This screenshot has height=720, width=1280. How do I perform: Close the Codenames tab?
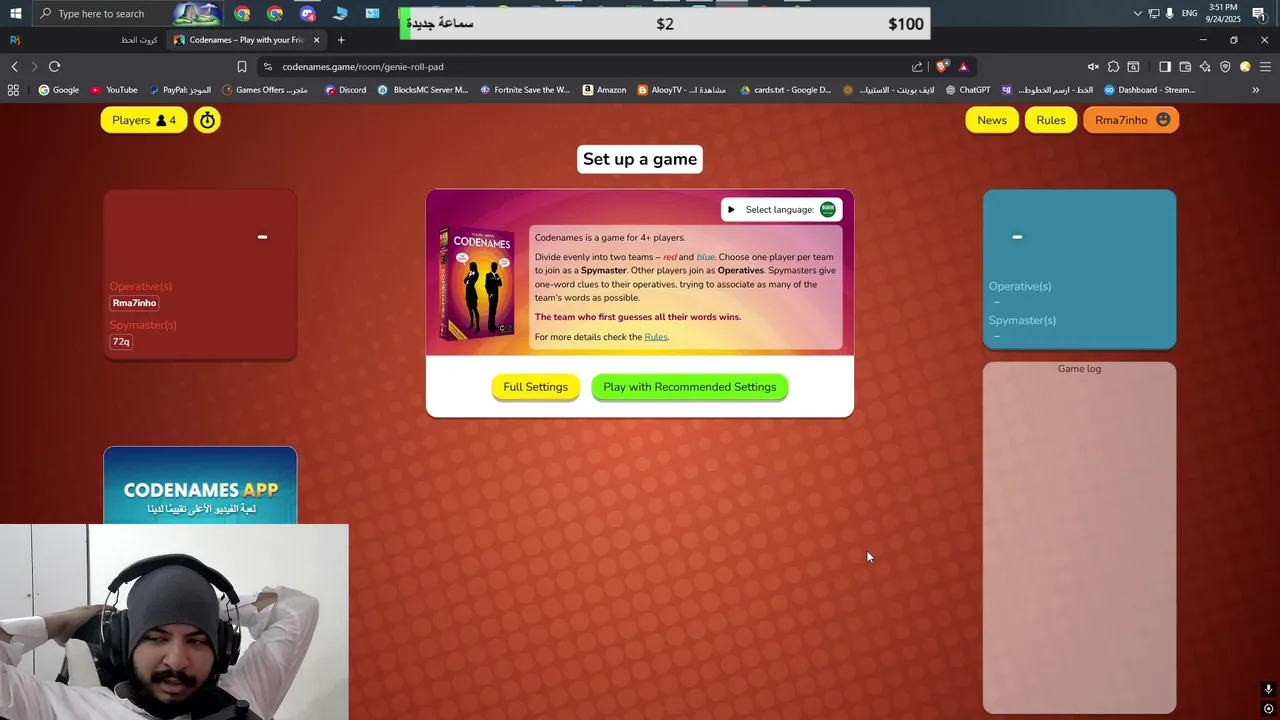tap(317, 40)
